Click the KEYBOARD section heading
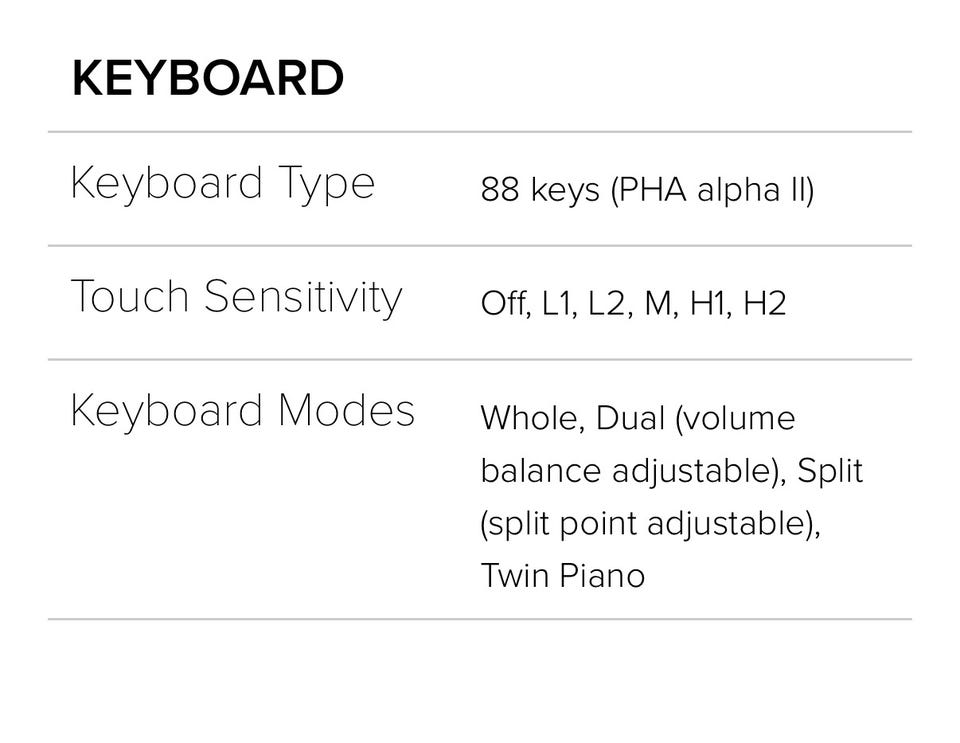 (208, 79)
